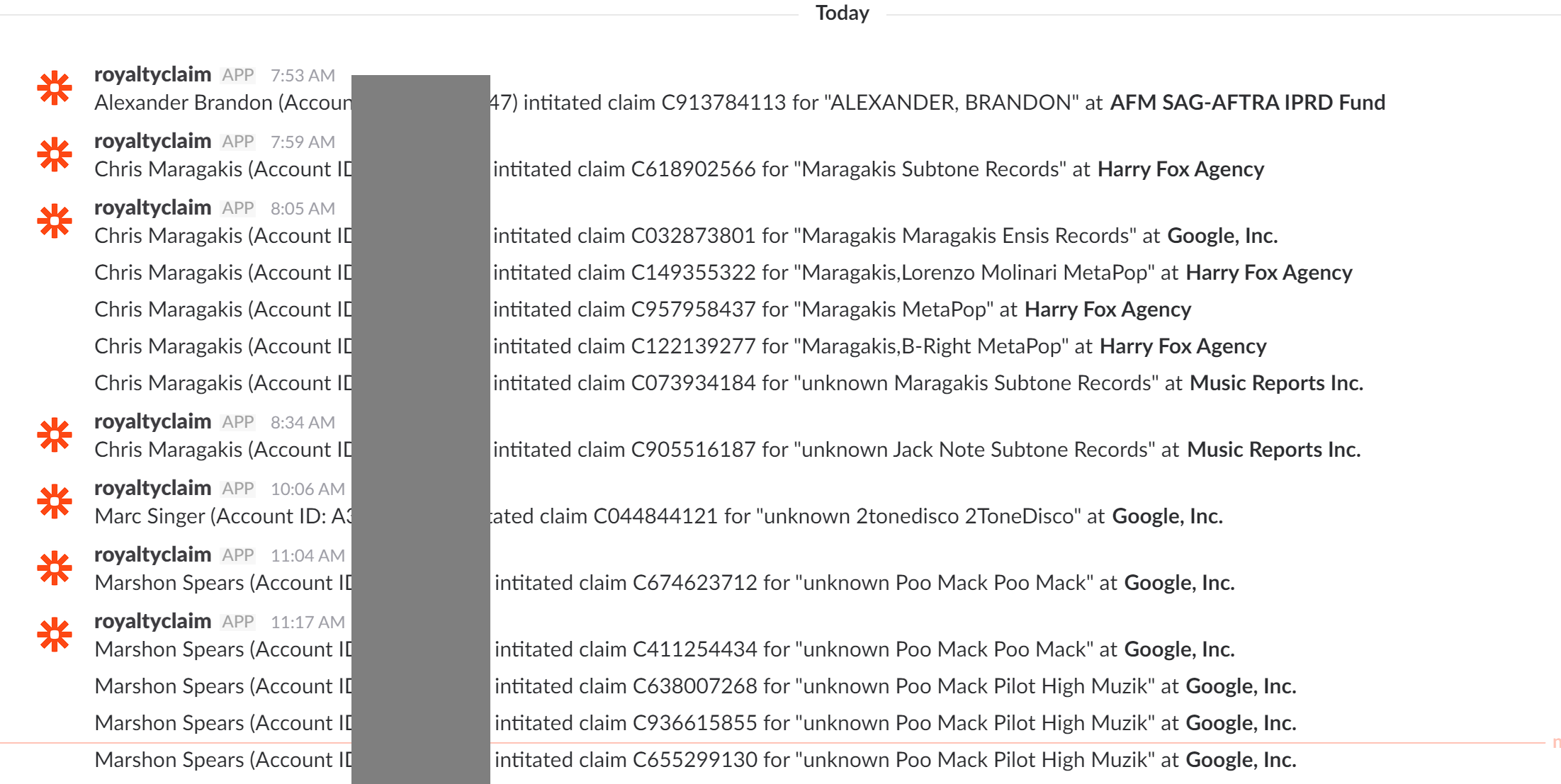Screen dimensions: 1561x784
Task: Click the message with claim C655299130
Action: [893, 760]
